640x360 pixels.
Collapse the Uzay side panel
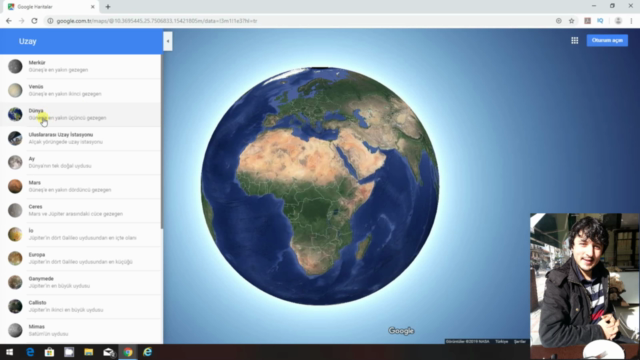(x=168, y=41)
